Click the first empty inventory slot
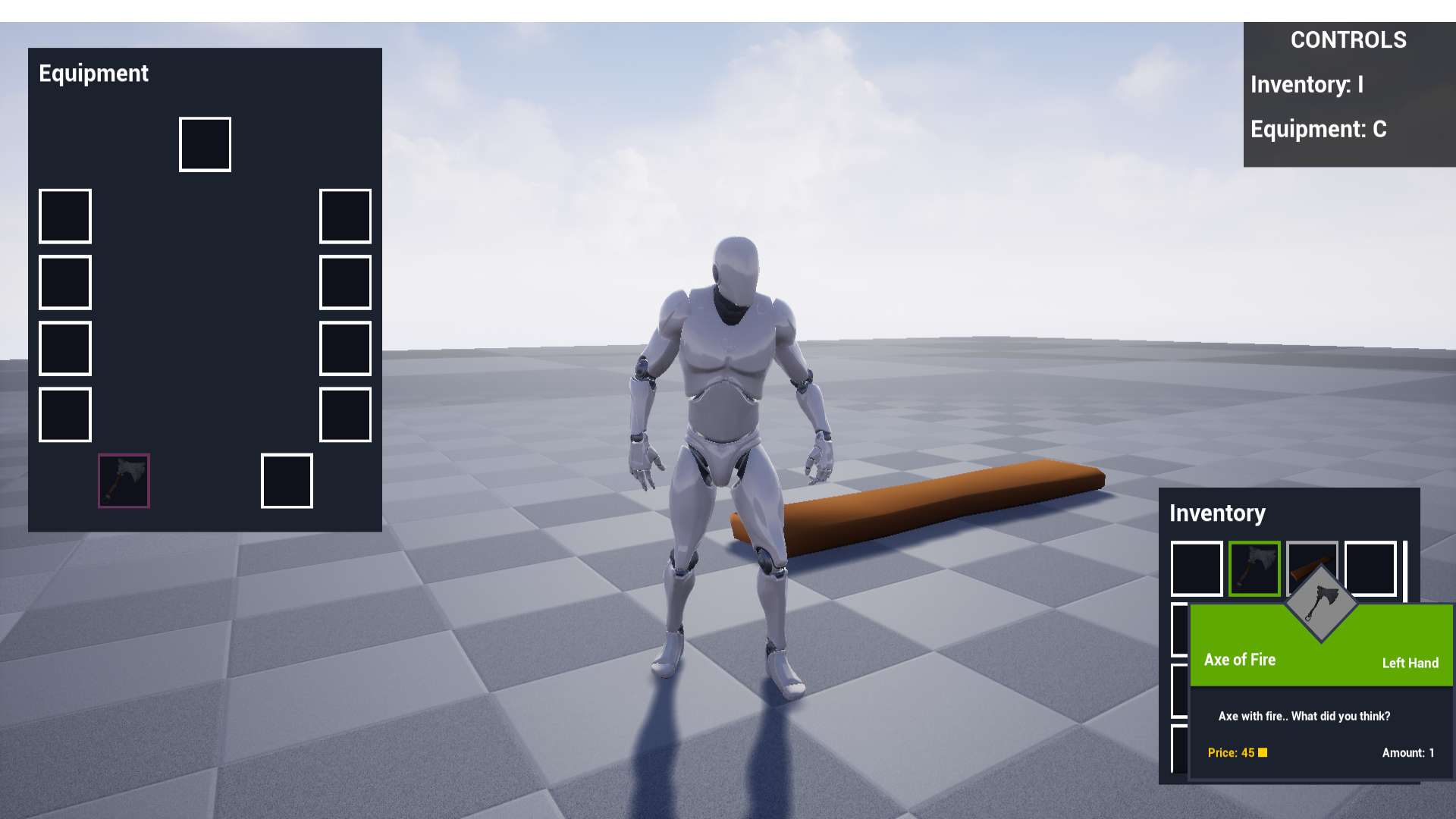1456x819 pixels. click(x=1197, y=568)
